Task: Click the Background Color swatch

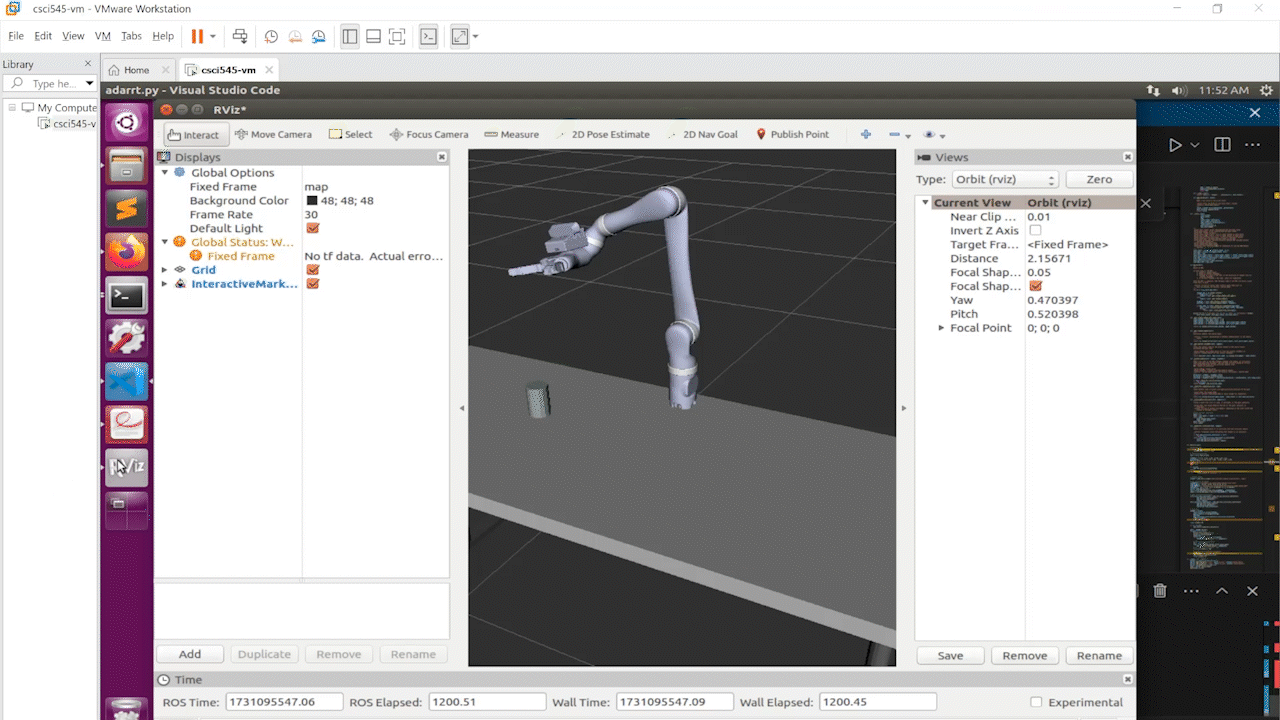Action: click(x=312, y=201)
